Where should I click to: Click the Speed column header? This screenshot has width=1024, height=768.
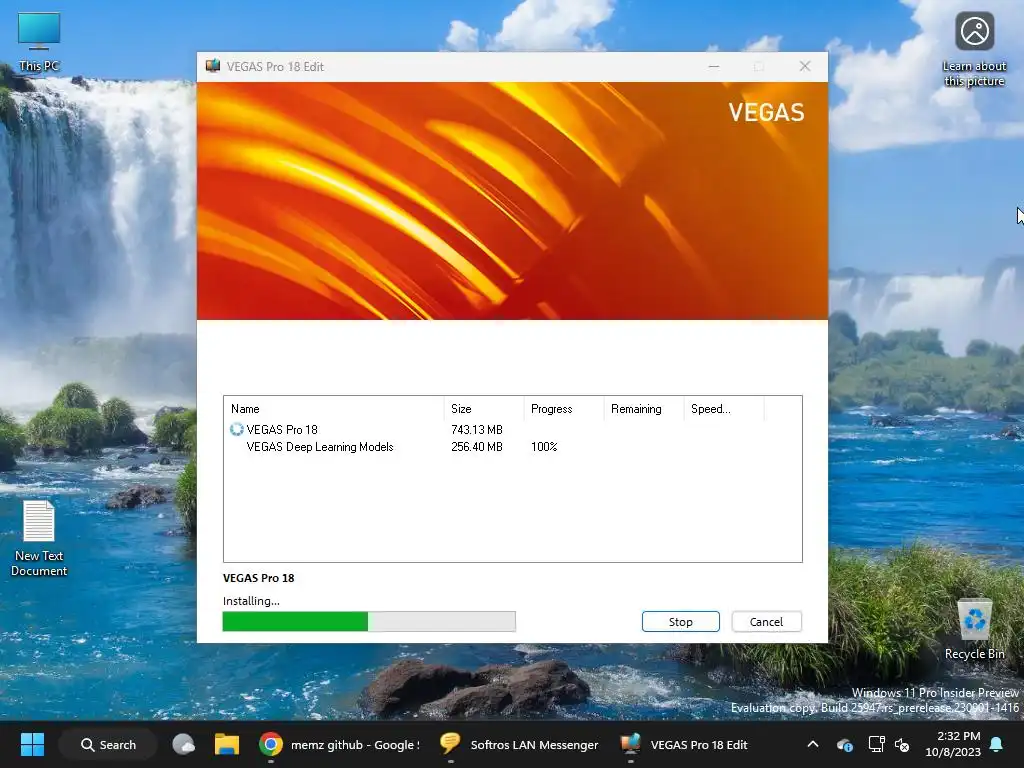pyautogui.click(x=724, y=409)
